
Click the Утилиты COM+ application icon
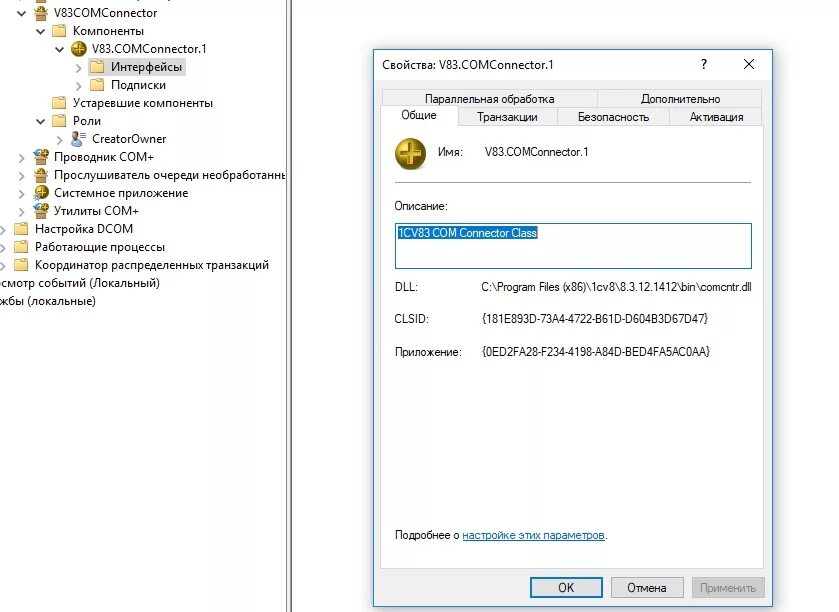(41, 211)
